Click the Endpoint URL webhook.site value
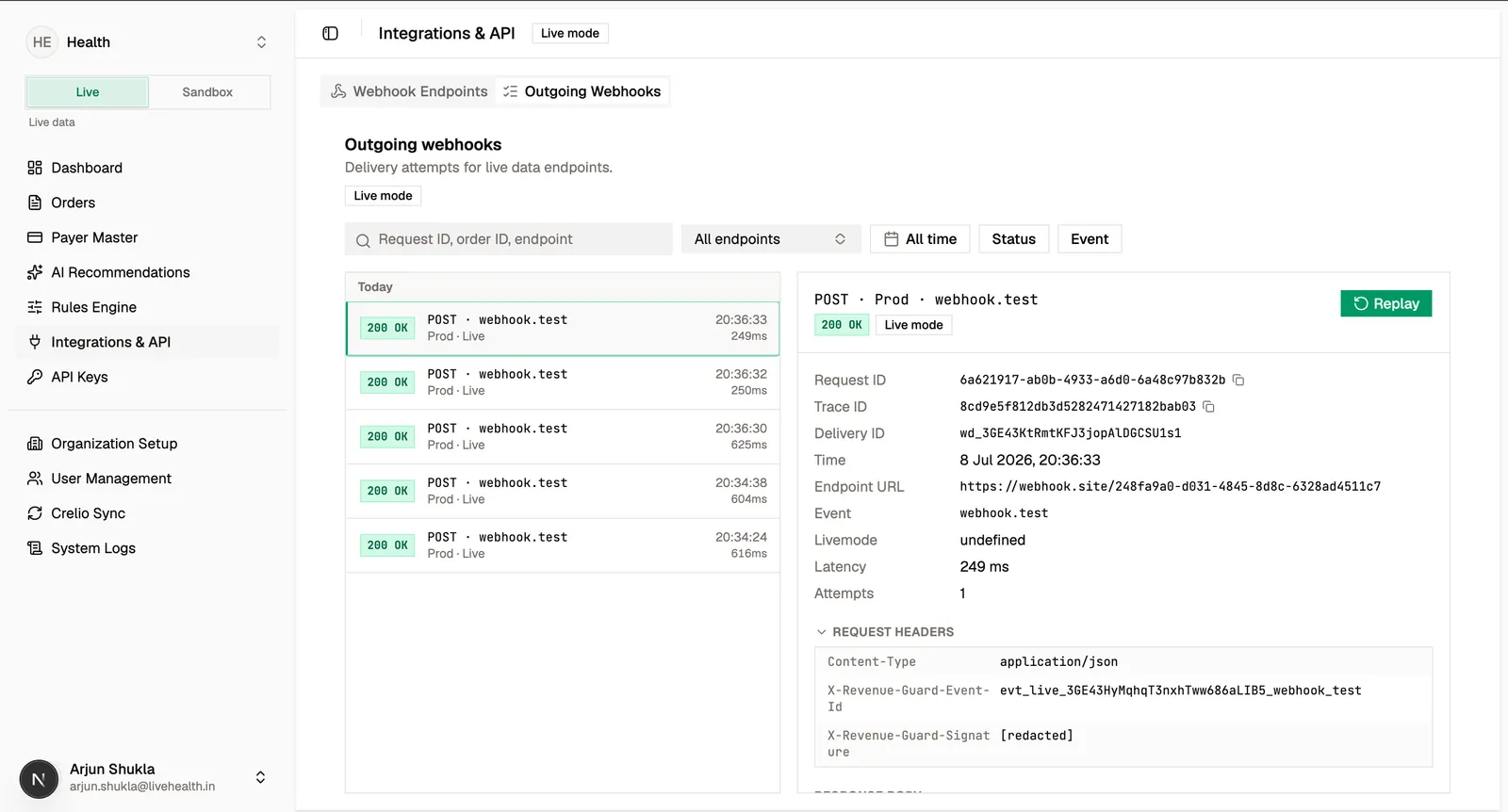Screen dimensions: 1508x812 tap(1170, 487)
